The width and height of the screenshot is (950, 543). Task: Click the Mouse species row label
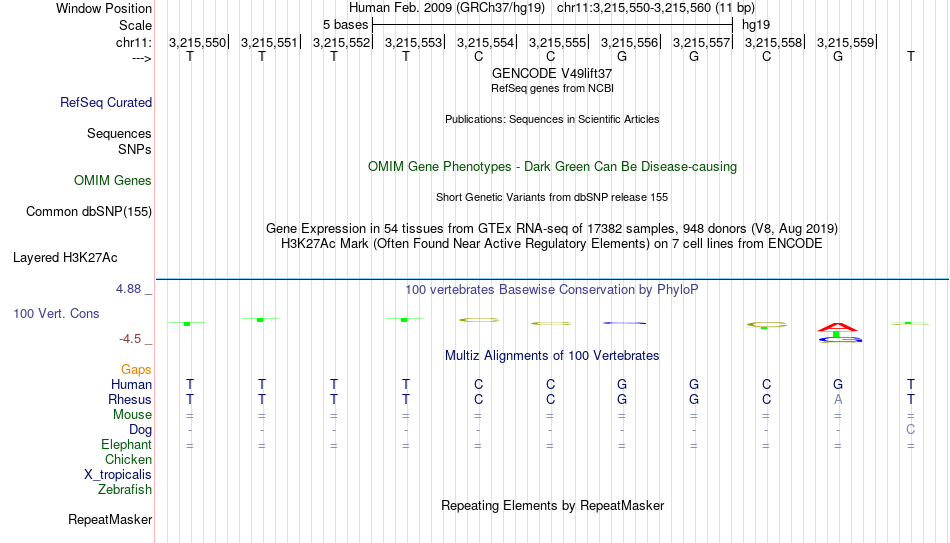pos(133,415)
